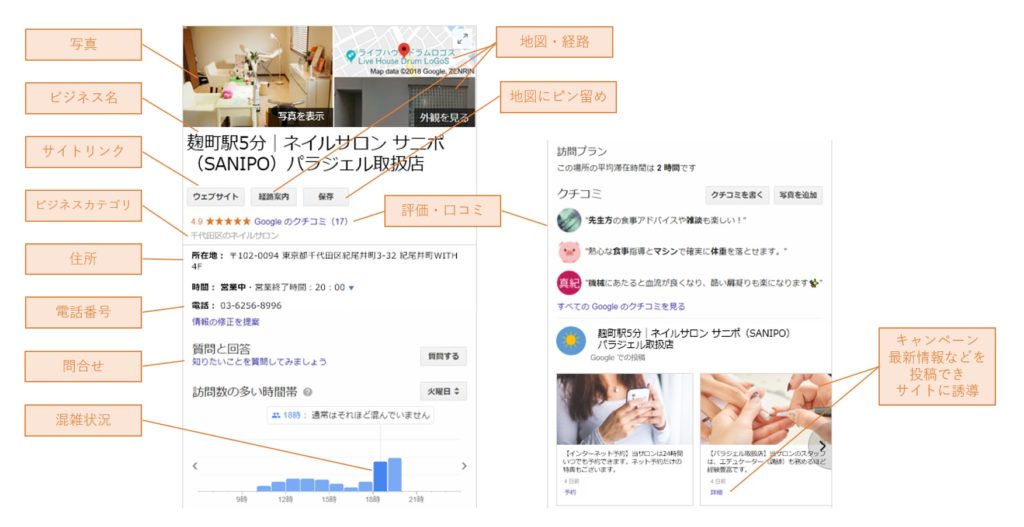Open the ウェブサイト button
The height and width of the screenshot is (527, 1024).
[x=216, y=196]
